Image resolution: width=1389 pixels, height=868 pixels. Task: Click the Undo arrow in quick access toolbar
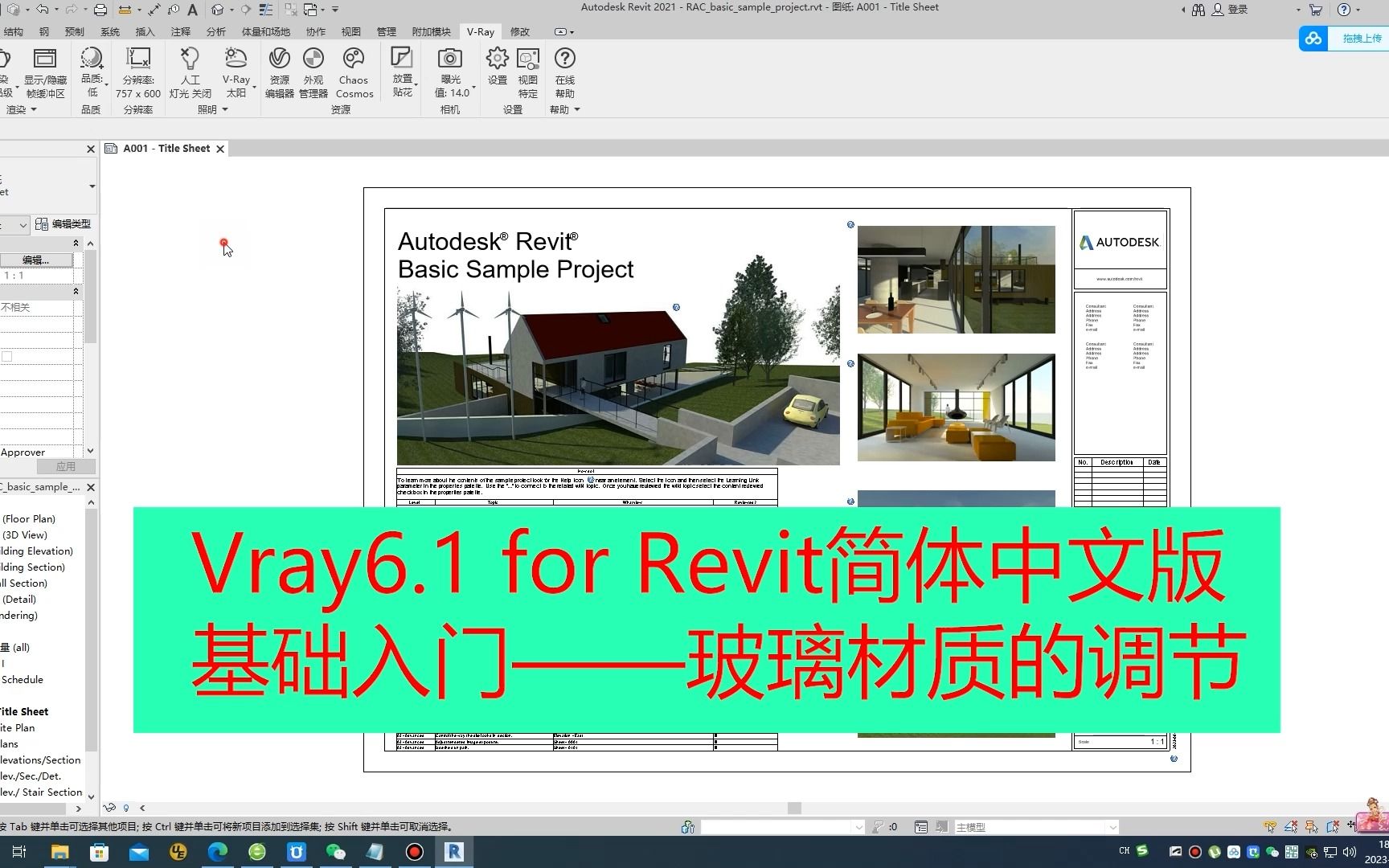coord(43,10)
